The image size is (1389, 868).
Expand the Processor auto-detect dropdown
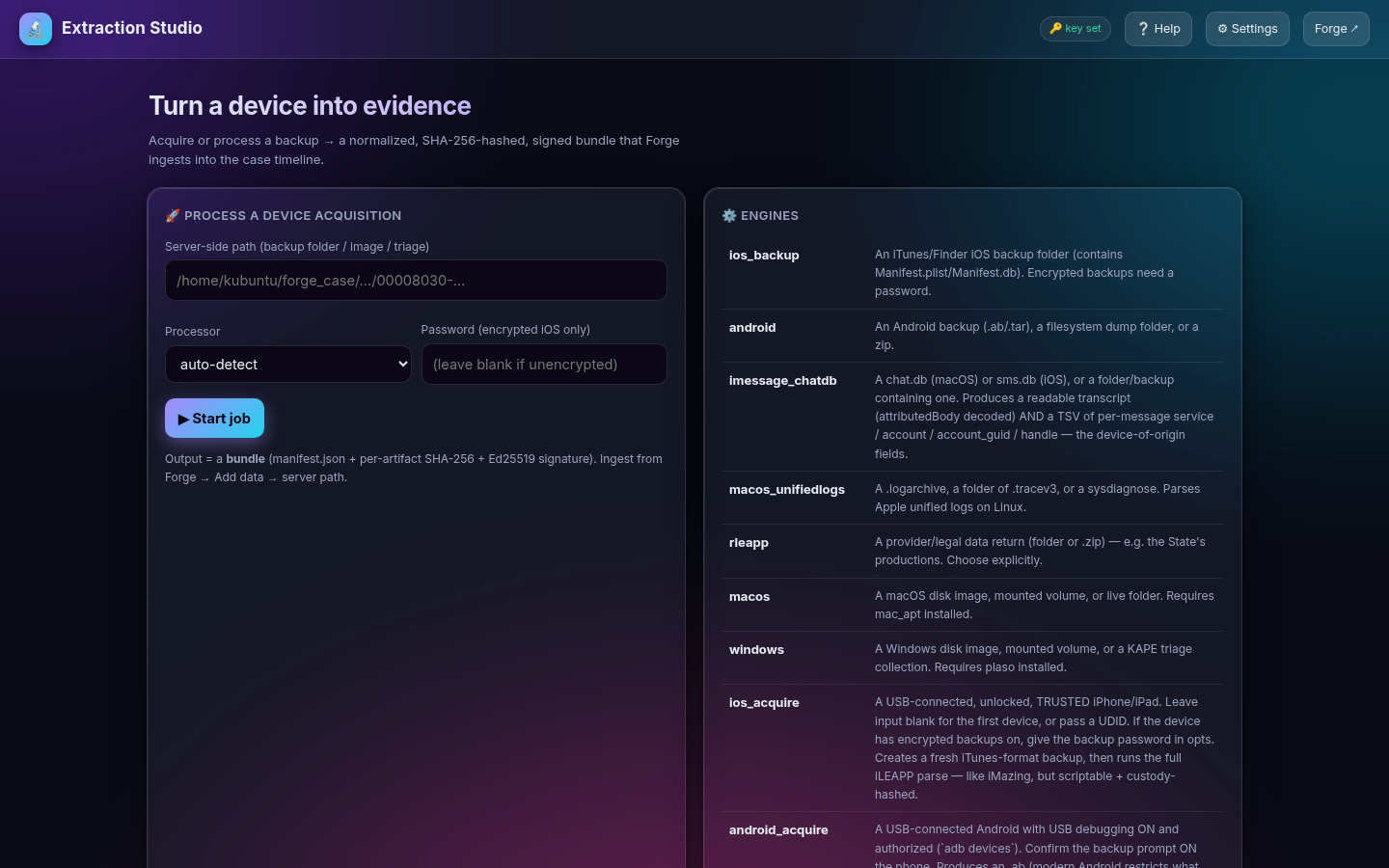[288, 364]
